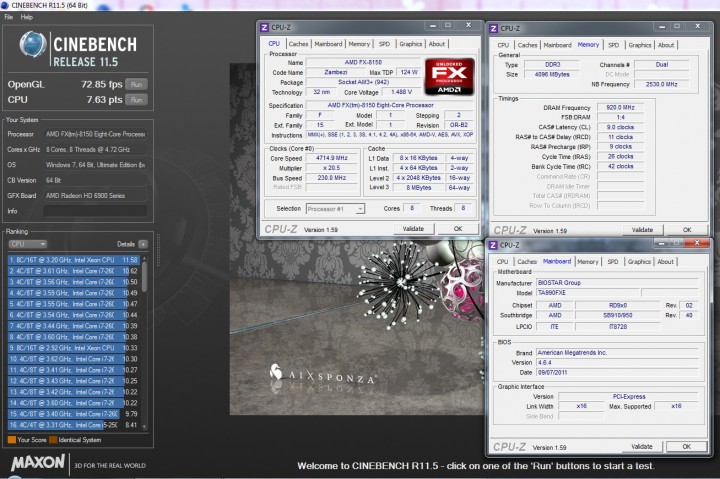Click the DRAM Frequency value 920.0 MHz
Viewport: 720px width, 479px height.
[620, 107]
